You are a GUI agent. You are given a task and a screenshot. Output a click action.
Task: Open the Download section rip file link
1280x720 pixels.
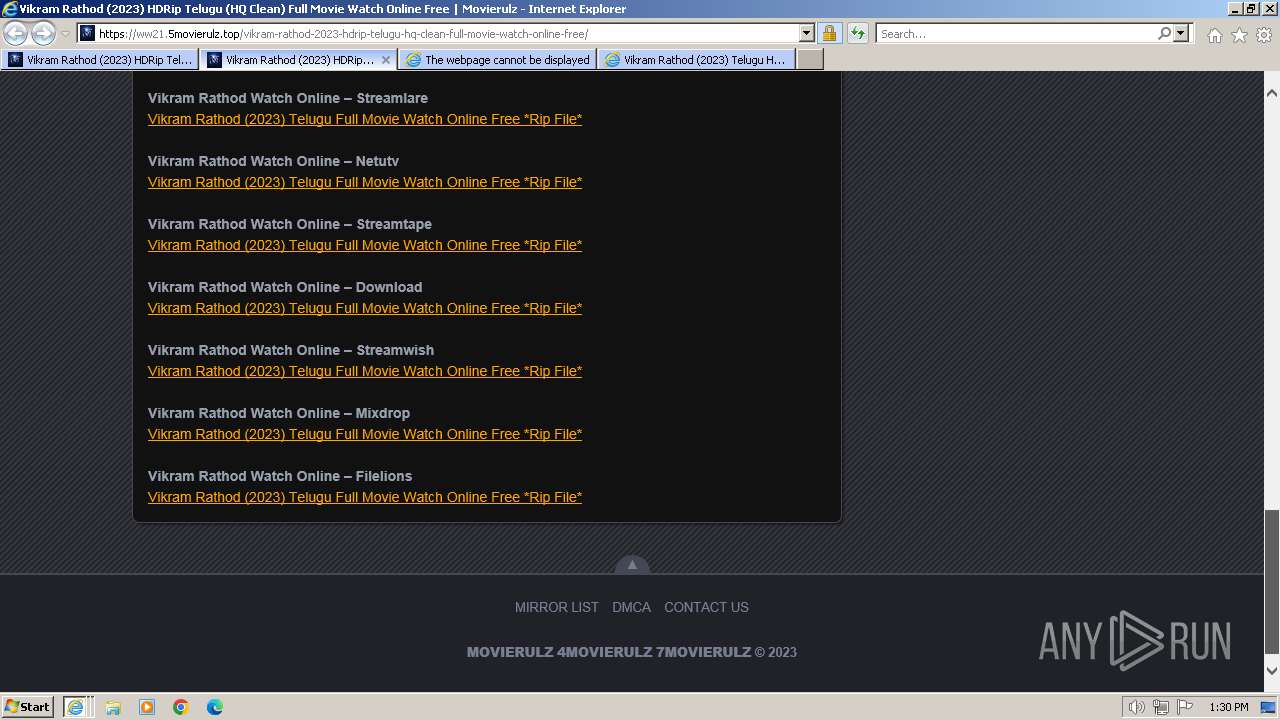coord(365,308)
